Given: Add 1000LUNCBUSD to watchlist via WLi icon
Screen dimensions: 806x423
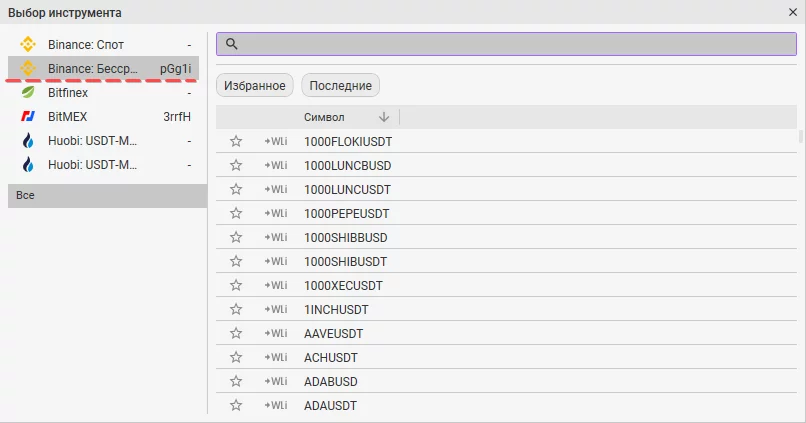Looking at the screenshot, I should (x=276, y=165).
